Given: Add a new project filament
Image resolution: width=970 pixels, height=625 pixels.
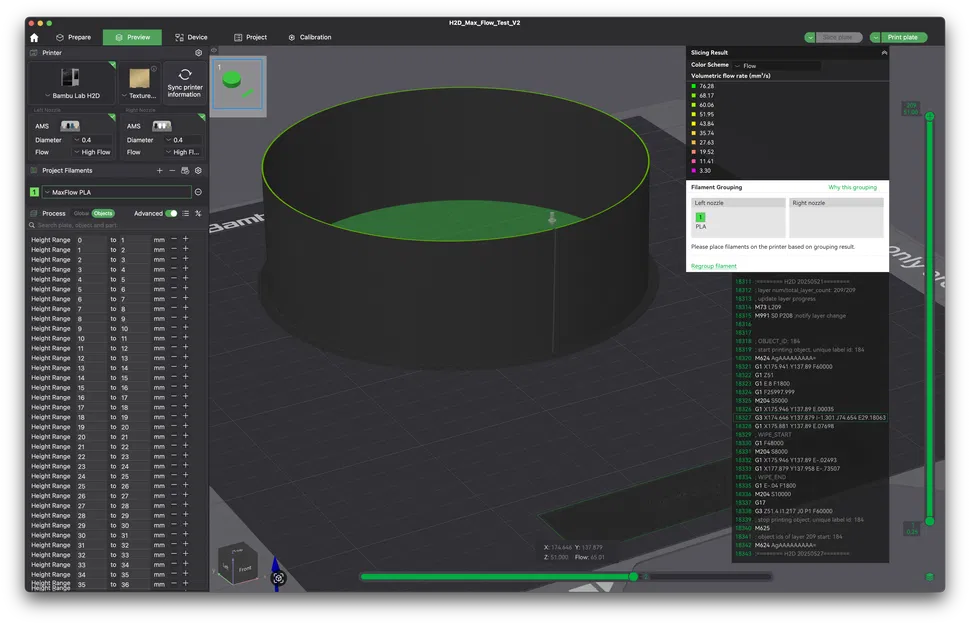Looking at the screenshot, I should (x=160, y=171).
